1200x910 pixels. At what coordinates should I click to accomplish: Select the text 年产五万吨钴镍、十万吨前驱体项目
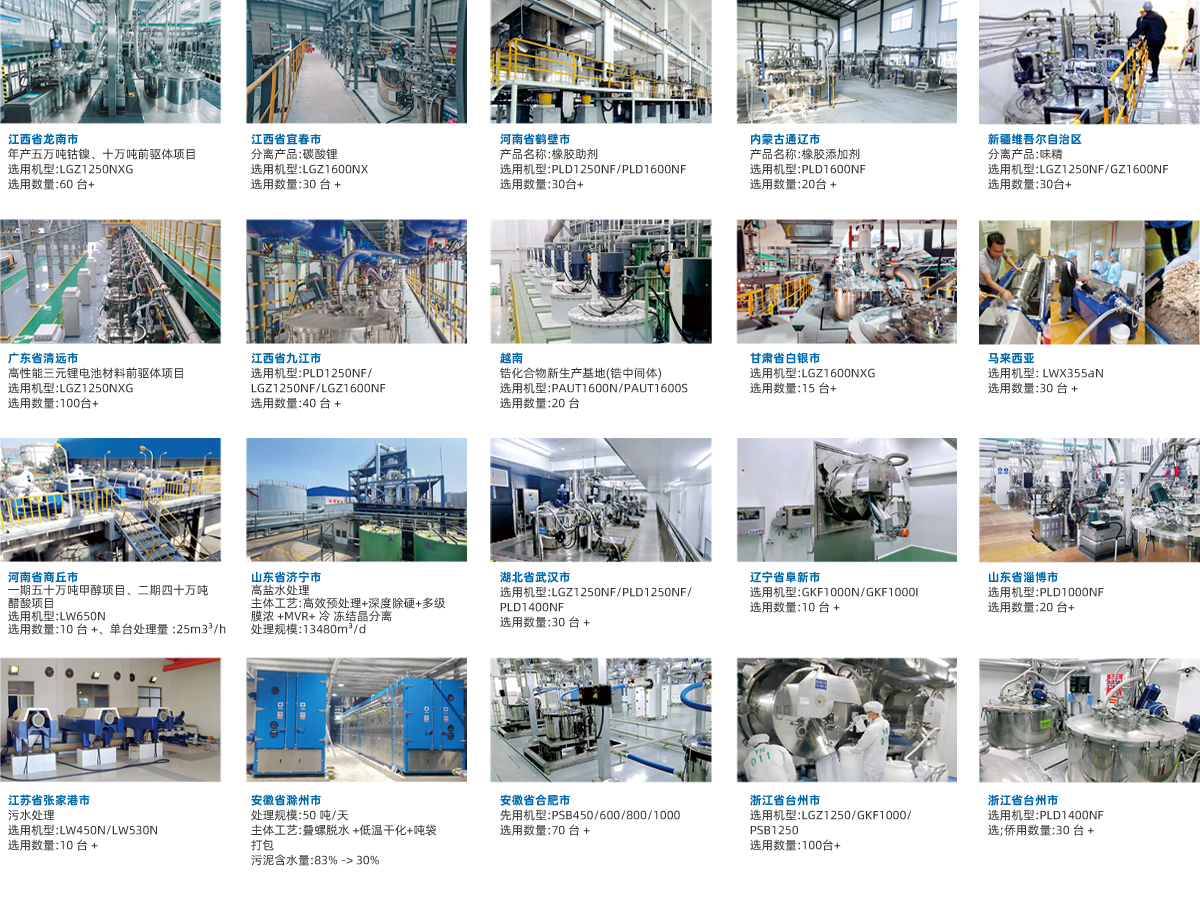[102, 154]
